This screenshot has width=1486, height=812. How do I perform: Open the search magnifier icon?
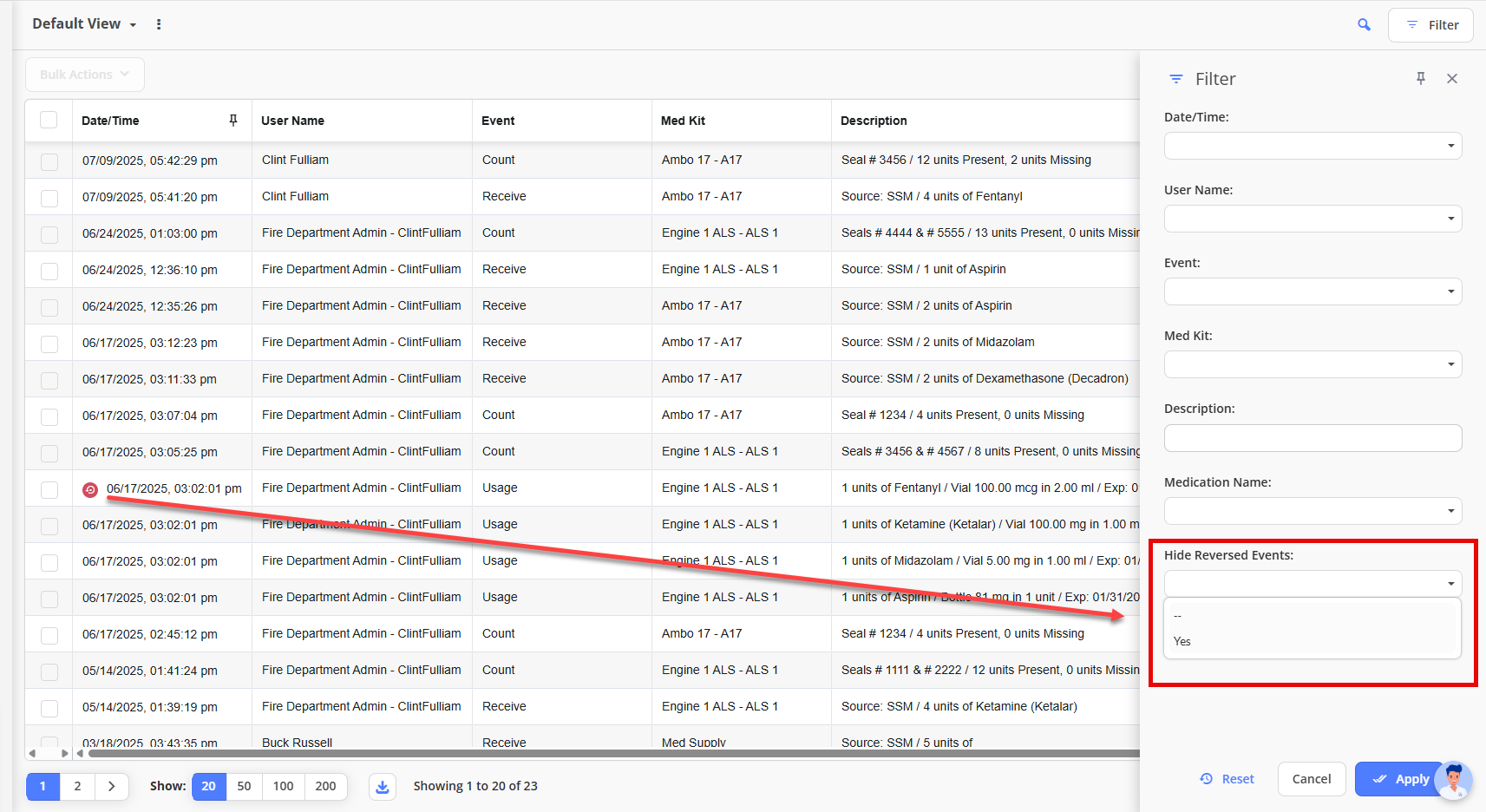[1364, 25]
